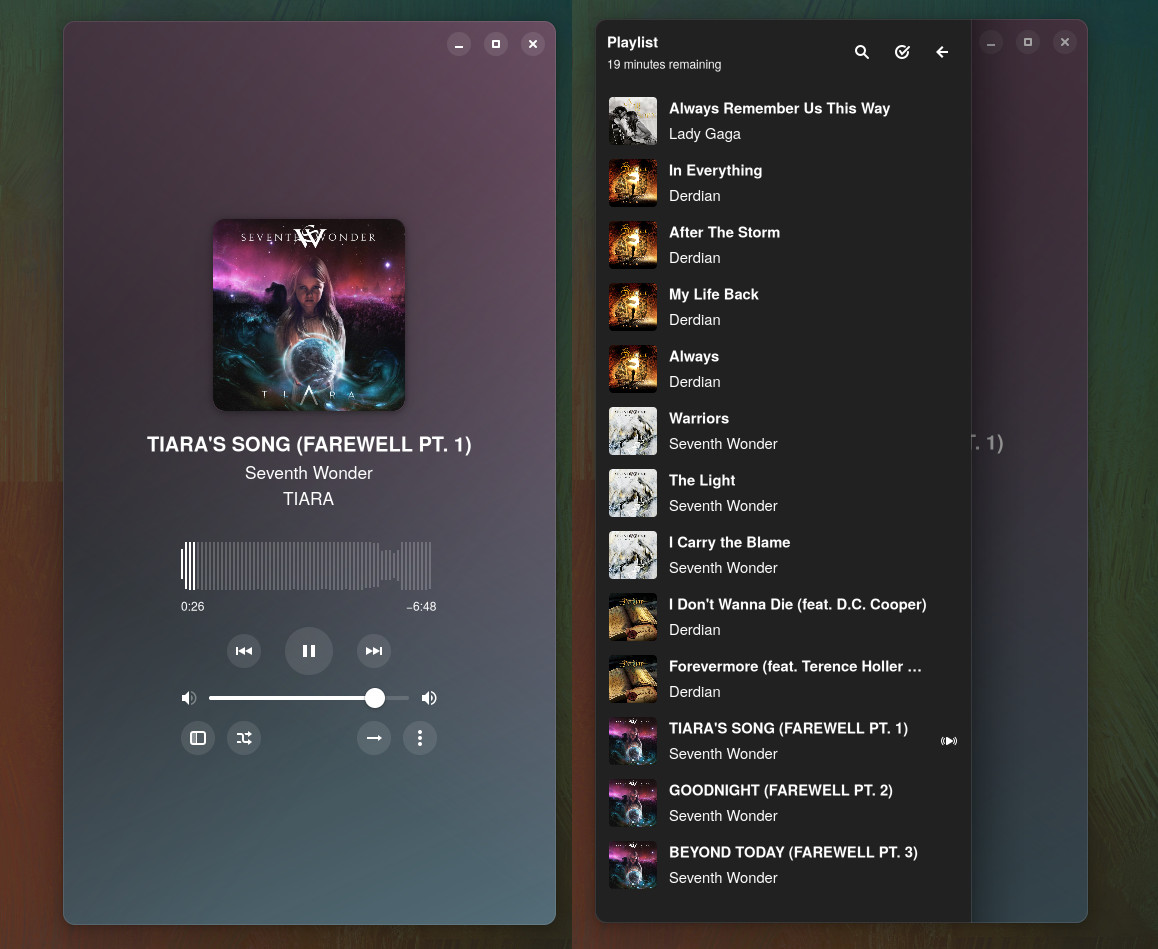Click the song title in the player window
This screenshot has height=949, width=1158.
(x=309, y=444)
